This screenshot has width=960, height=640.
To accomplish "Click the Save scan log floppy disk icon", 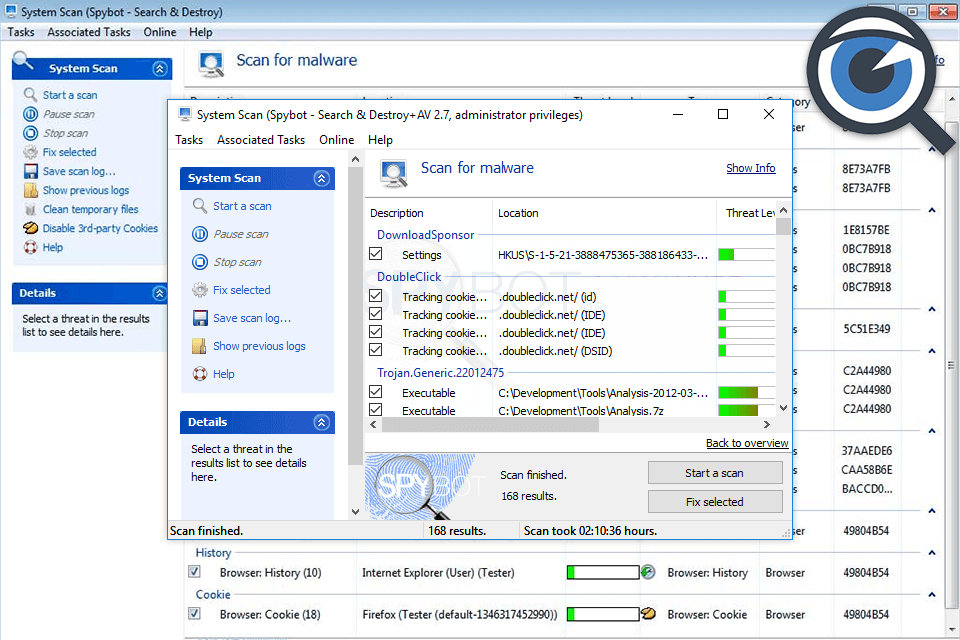I will 200,318.
